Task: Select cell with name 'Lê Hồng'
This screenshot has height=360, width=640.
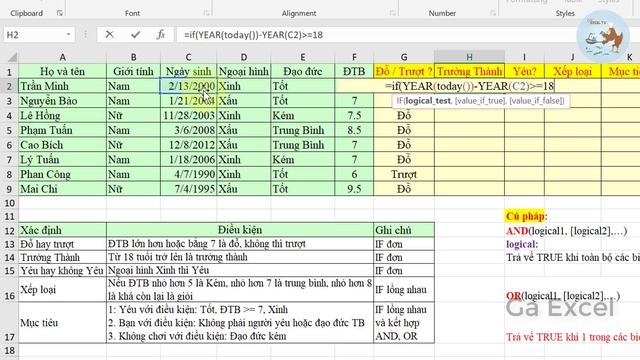Action: click(62, 116)
